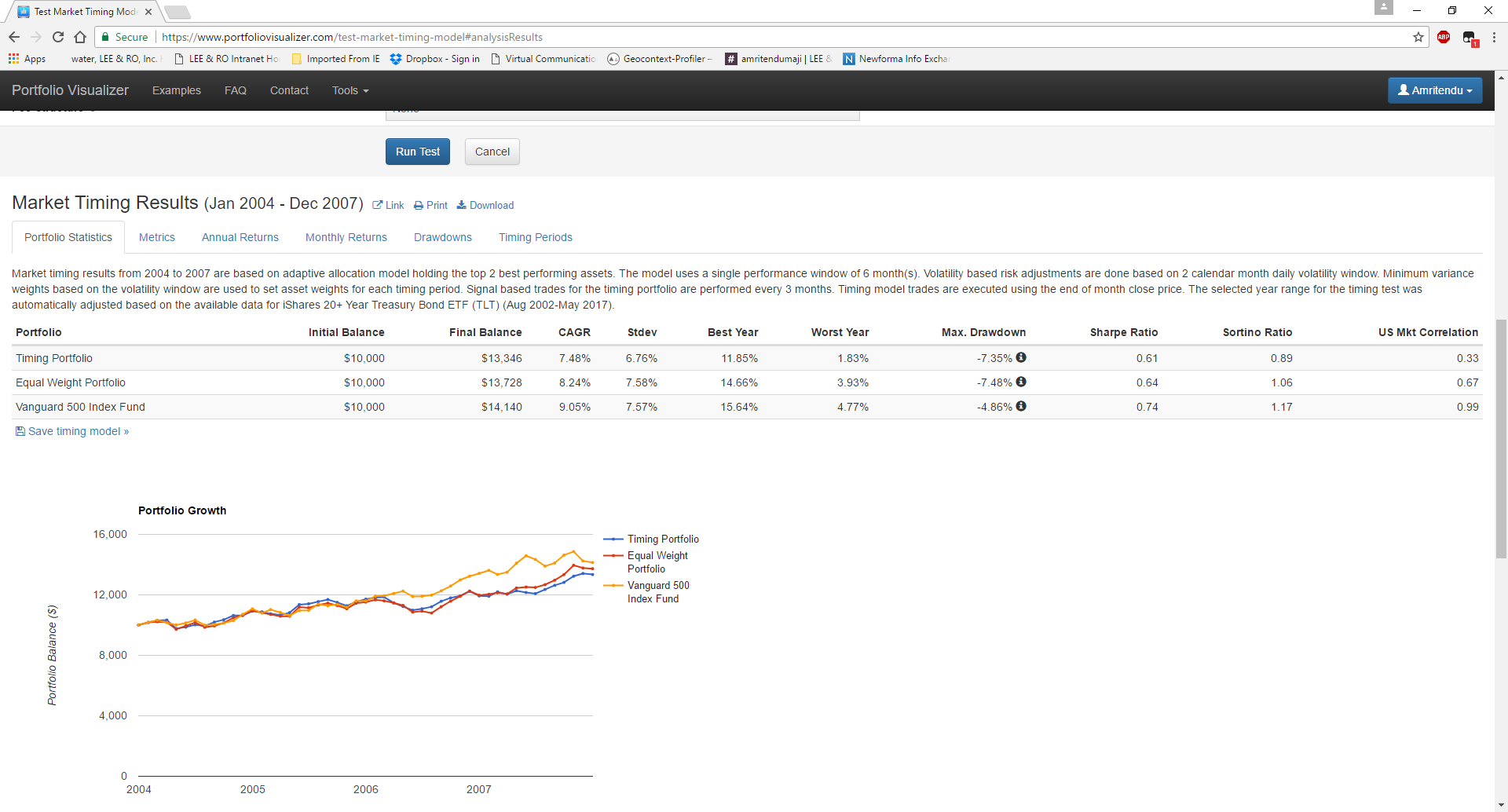Viewport: 1508px width, 812px height.
Task: Open the Dropbox - Sign in bookmark
Action: pyautogui.click(x=434, y=59)
